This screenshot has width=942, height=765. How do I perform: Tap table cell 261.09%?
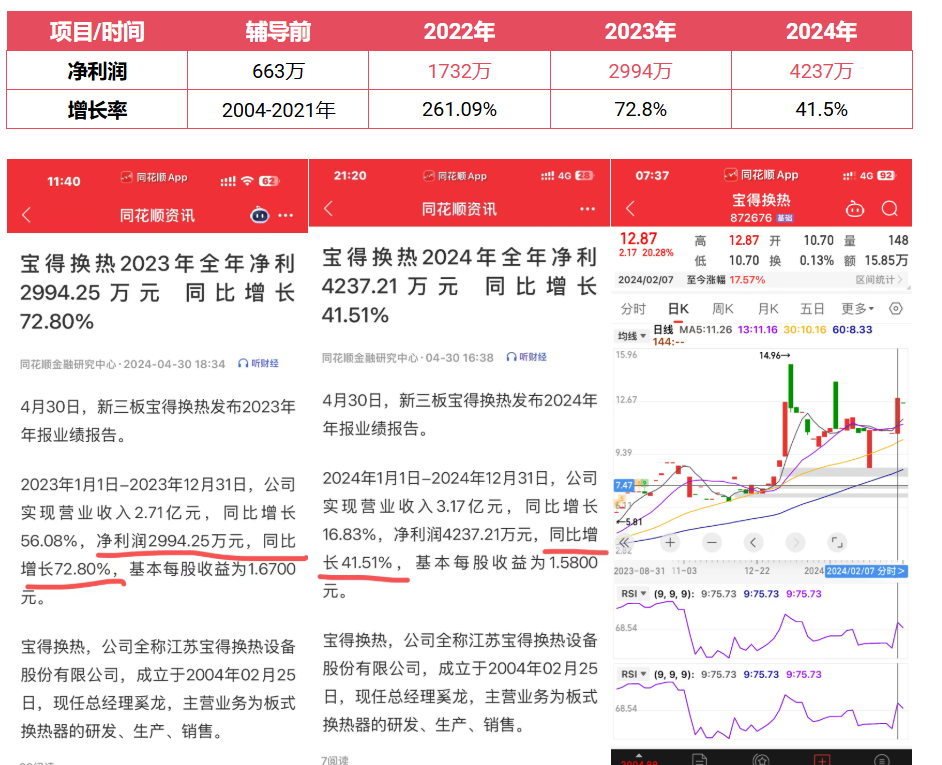click(459, 109)
